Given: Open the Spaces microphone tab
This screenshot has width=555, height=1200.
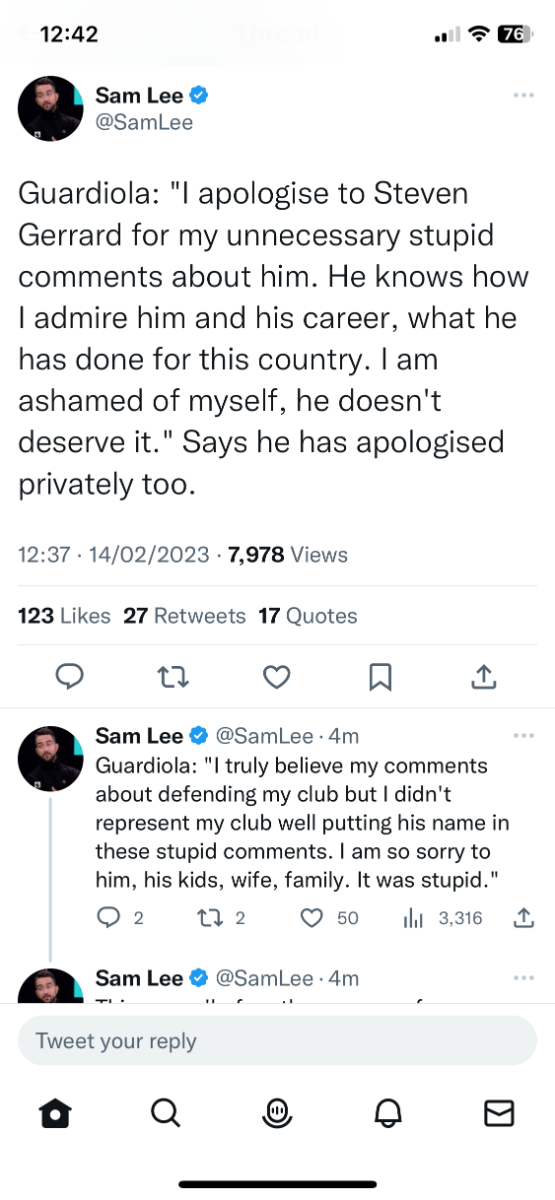Looking at the screenshot, I should (277, 1112).
